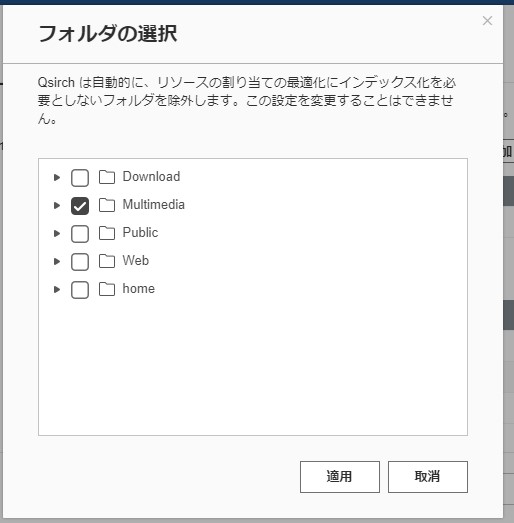Select the home folder checkbox

pyautogui.click(x=80, y=290)
